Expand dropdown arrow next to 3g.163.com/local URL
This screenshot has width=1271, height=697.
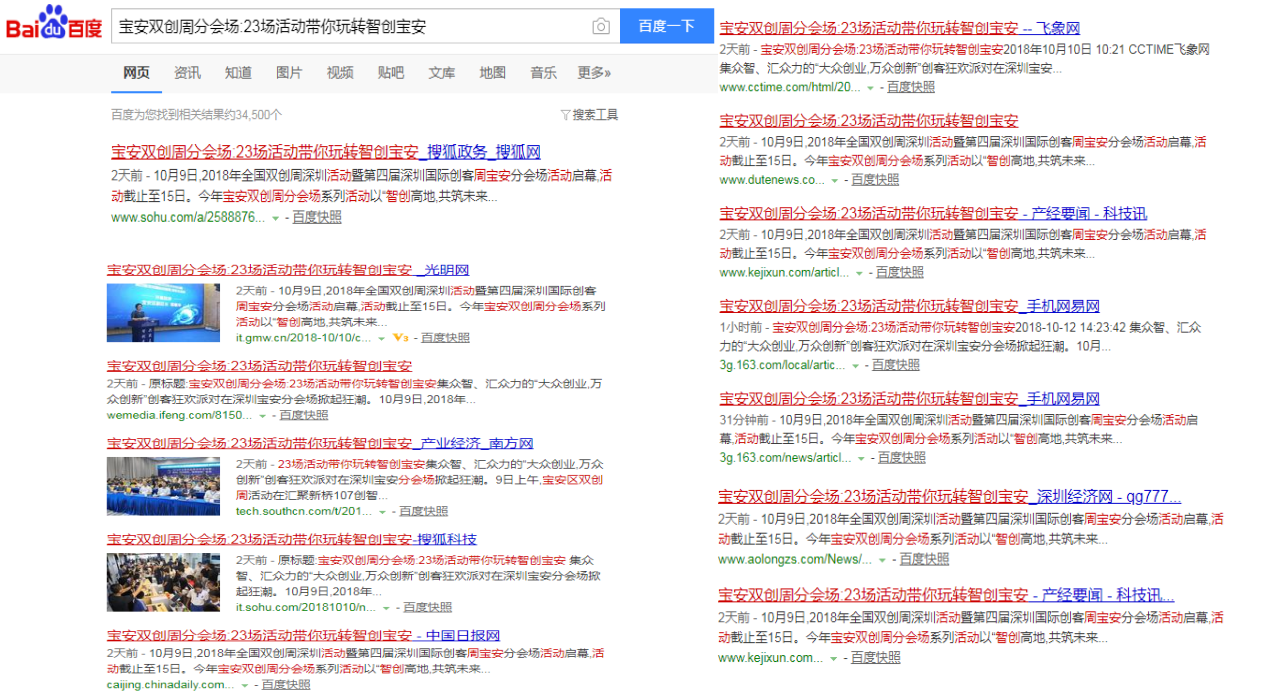pyautogui.click(x=856, y=365)
